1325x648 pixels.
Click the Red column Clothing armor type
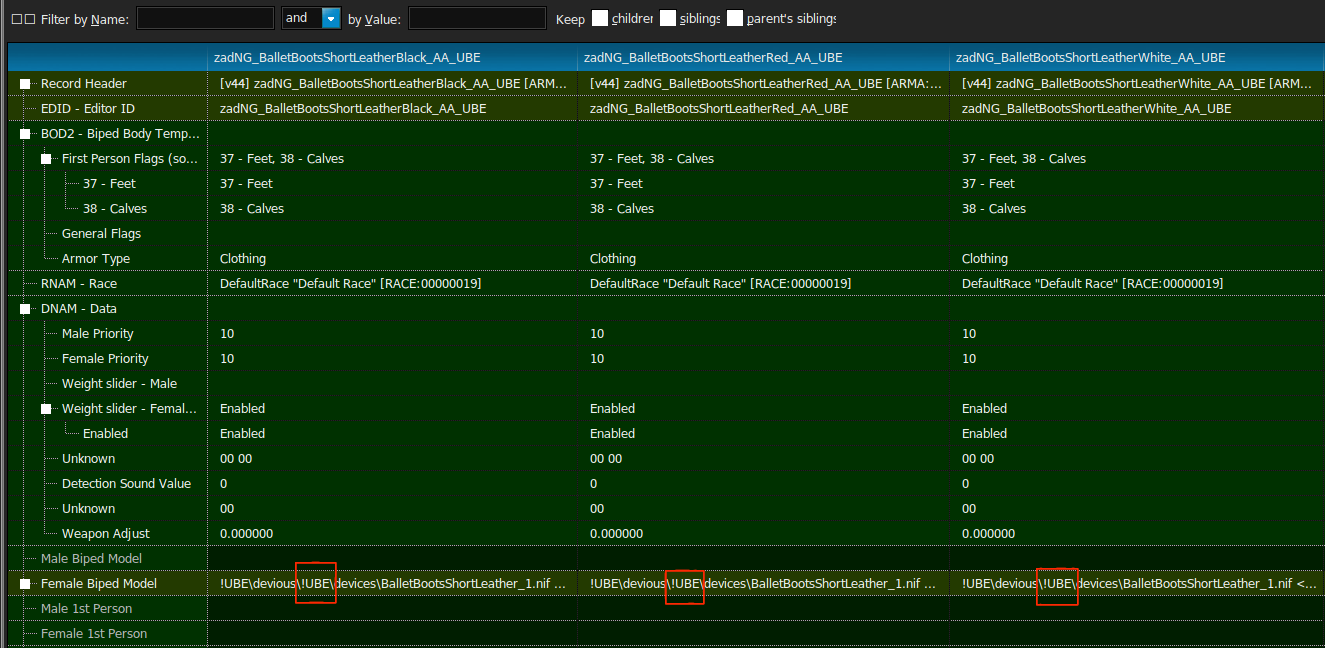[613, 259]
